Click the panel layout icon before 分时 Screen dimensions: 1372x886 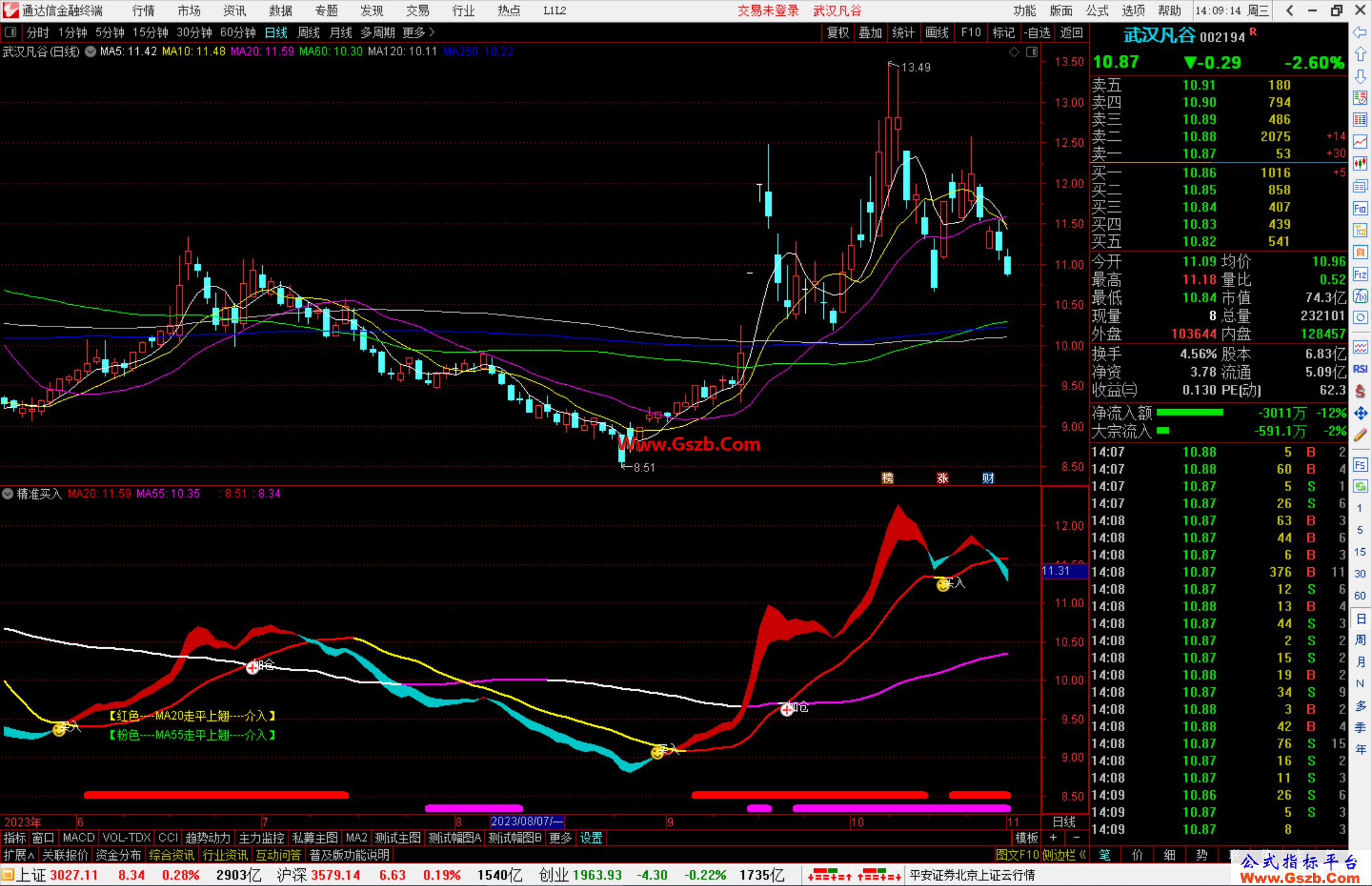click(x=11, y=32)
